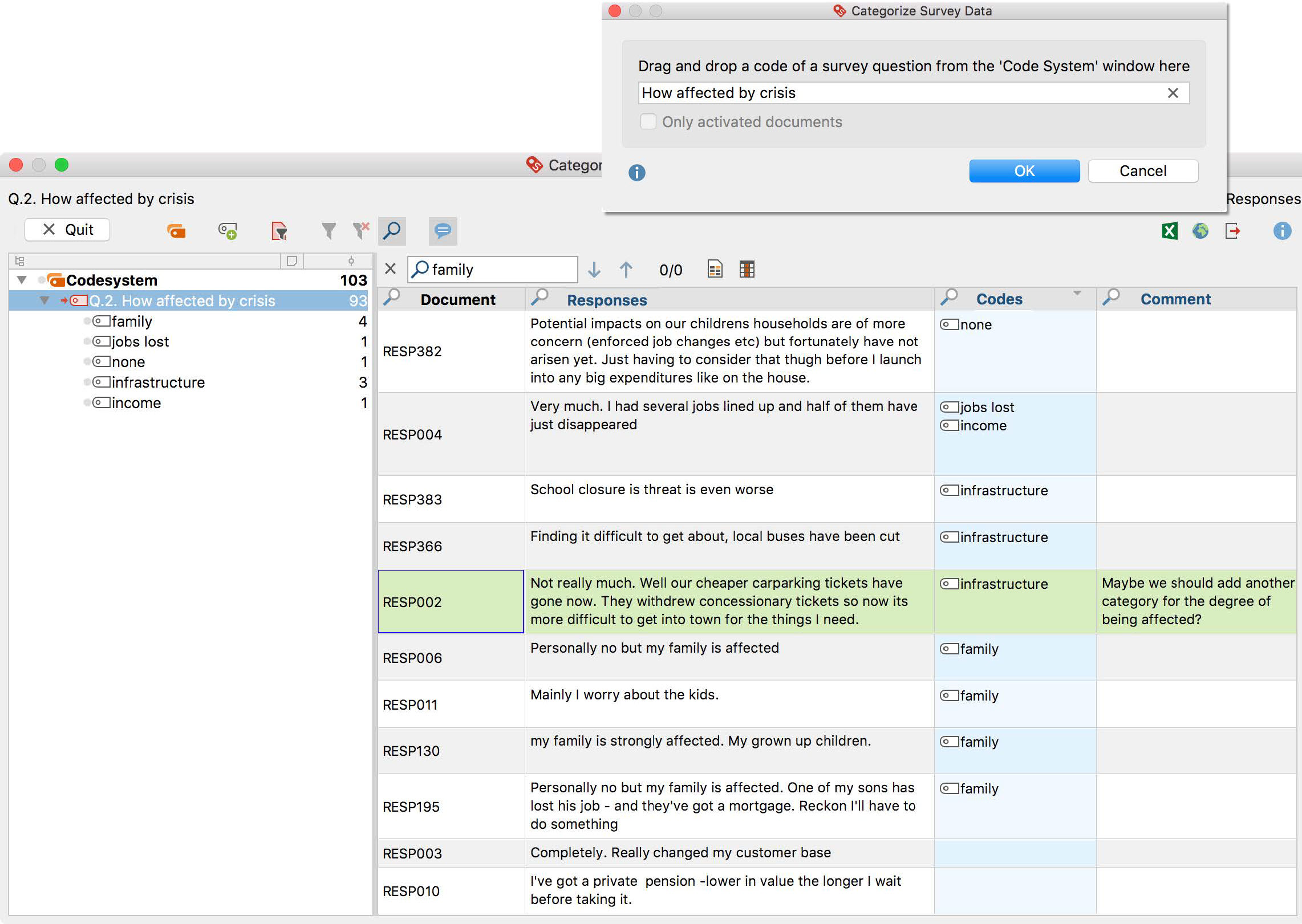Screen dimensions: 1302x924
Task: Open the Codes column dropdown arrow
Action: click(1077, 293)
